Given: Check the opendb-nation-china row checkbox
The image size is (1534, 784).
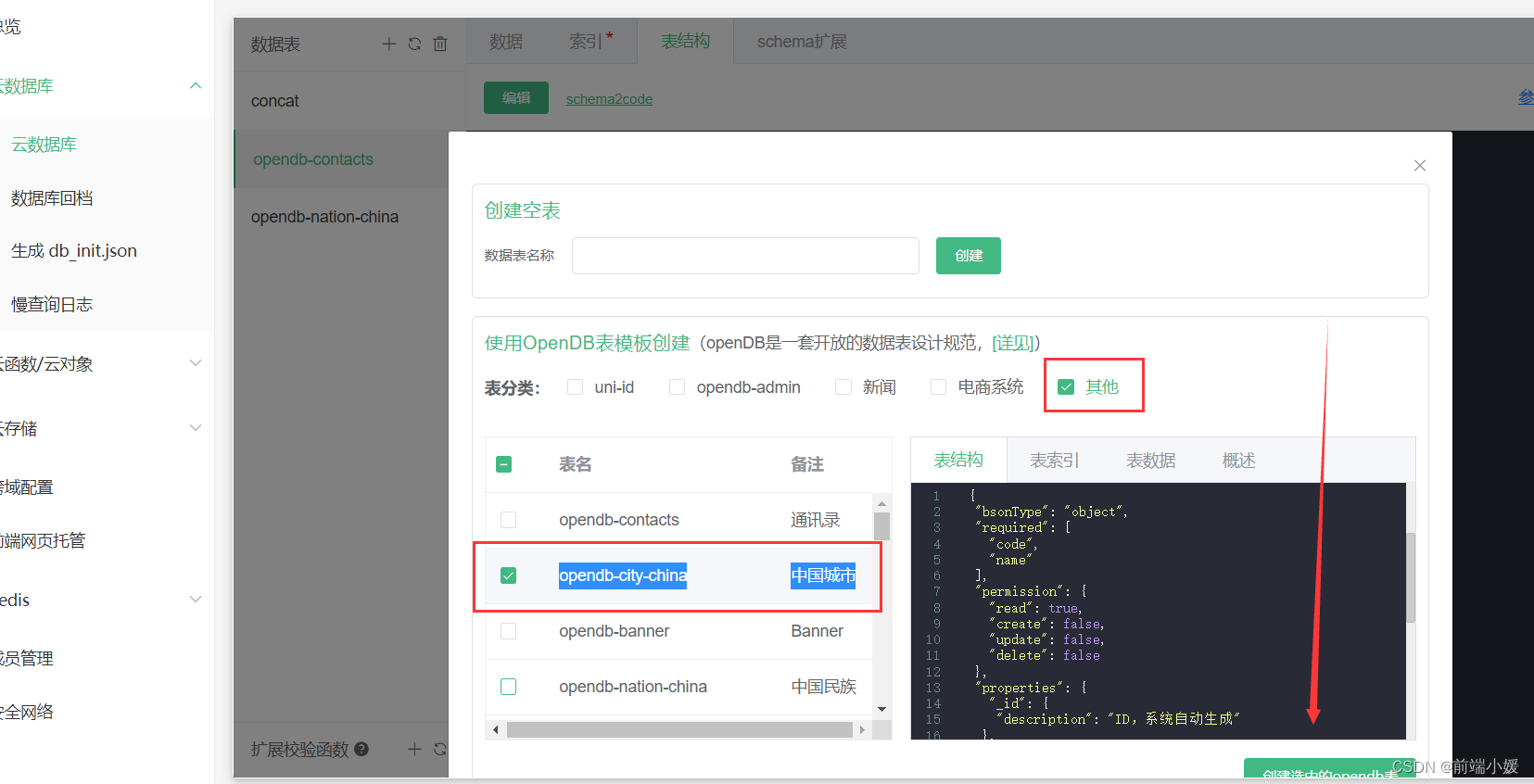Looking at the screenshot, I should pos(508,687).
